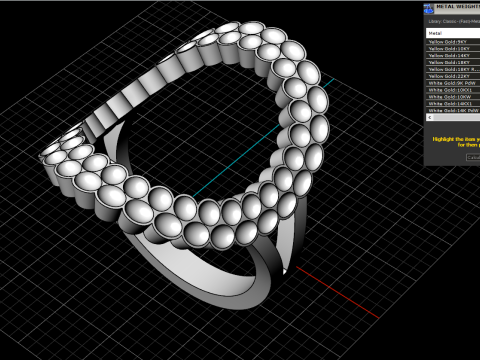Select Yellow Gold 22KY metal
Screen dimensions: 480x360
[x=453, y=76]
